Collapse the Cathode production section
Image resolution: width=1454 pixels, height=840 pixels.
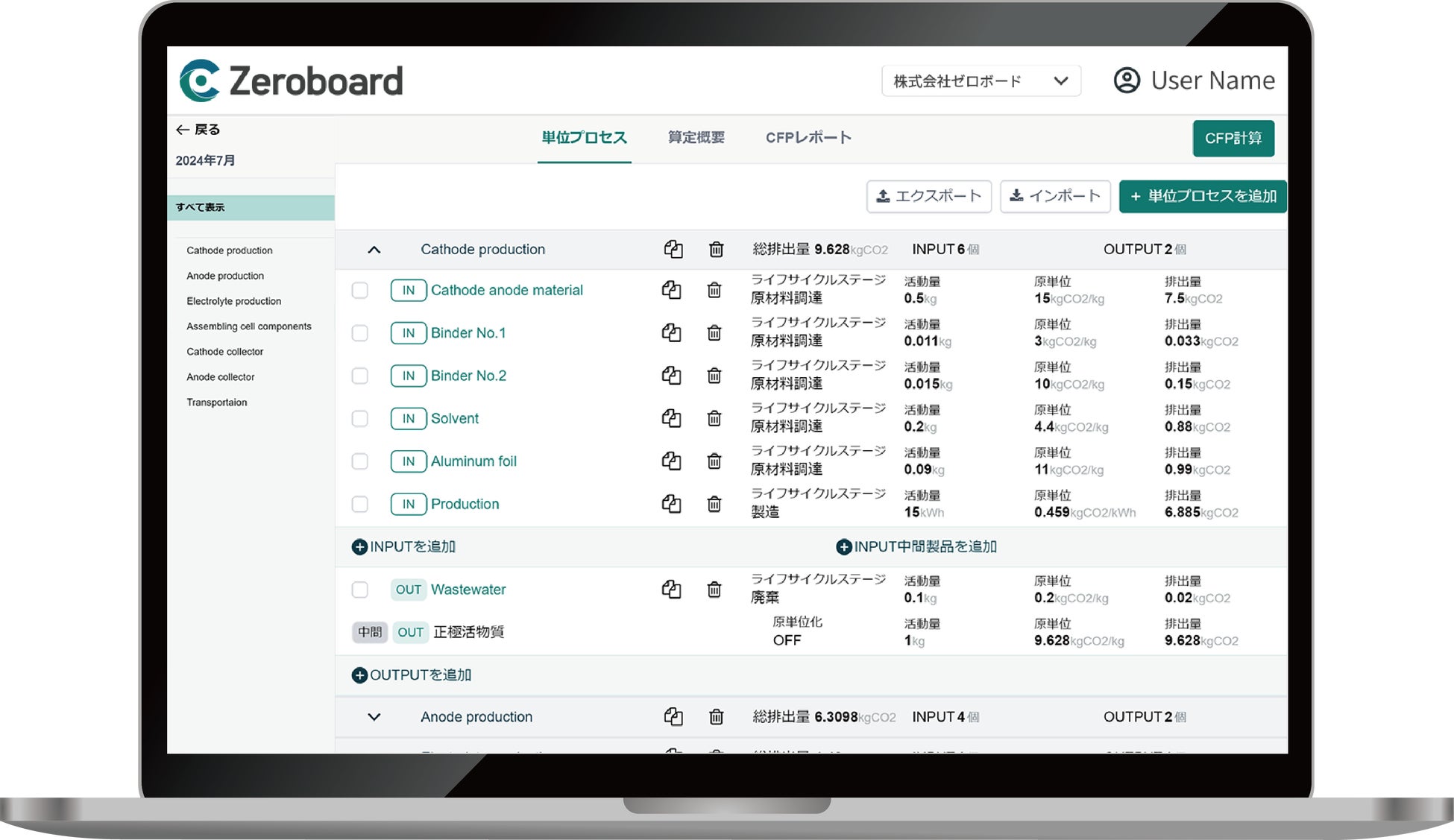click(374, 250)
